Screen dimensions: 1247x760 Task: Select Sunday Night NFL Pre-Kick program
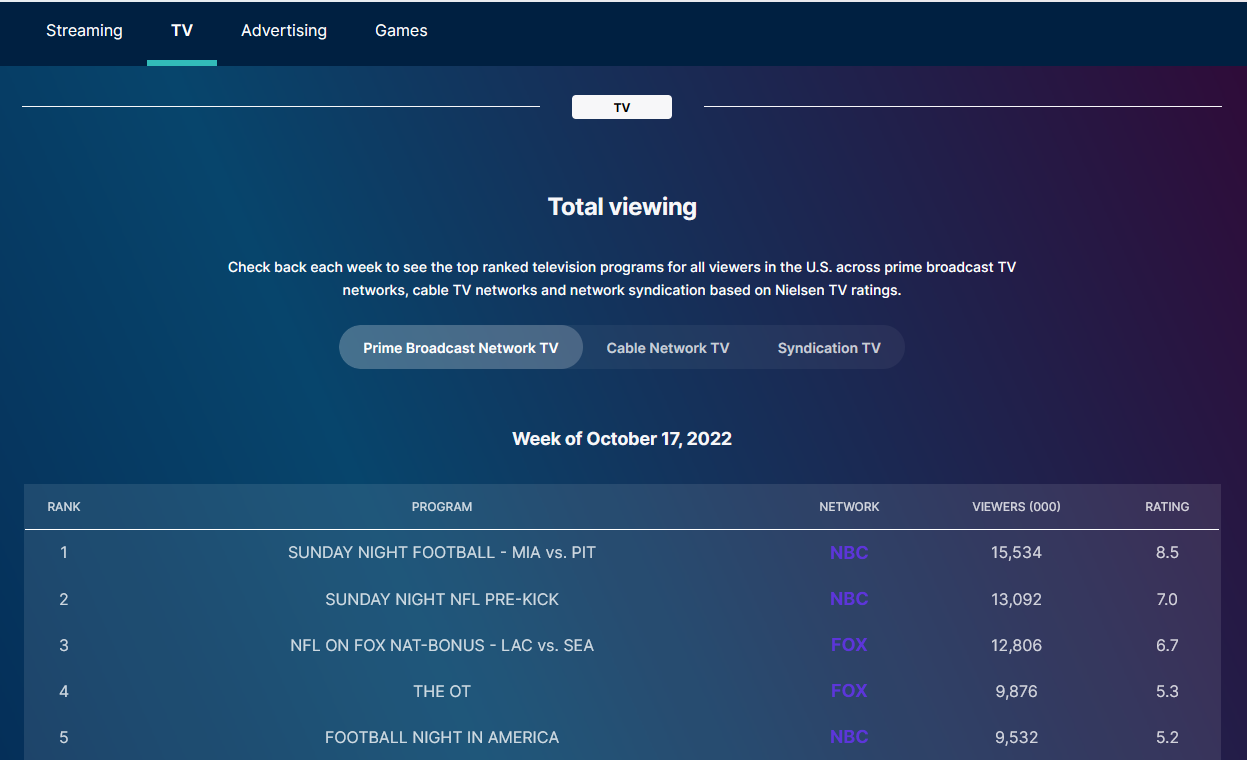[442, 599]
